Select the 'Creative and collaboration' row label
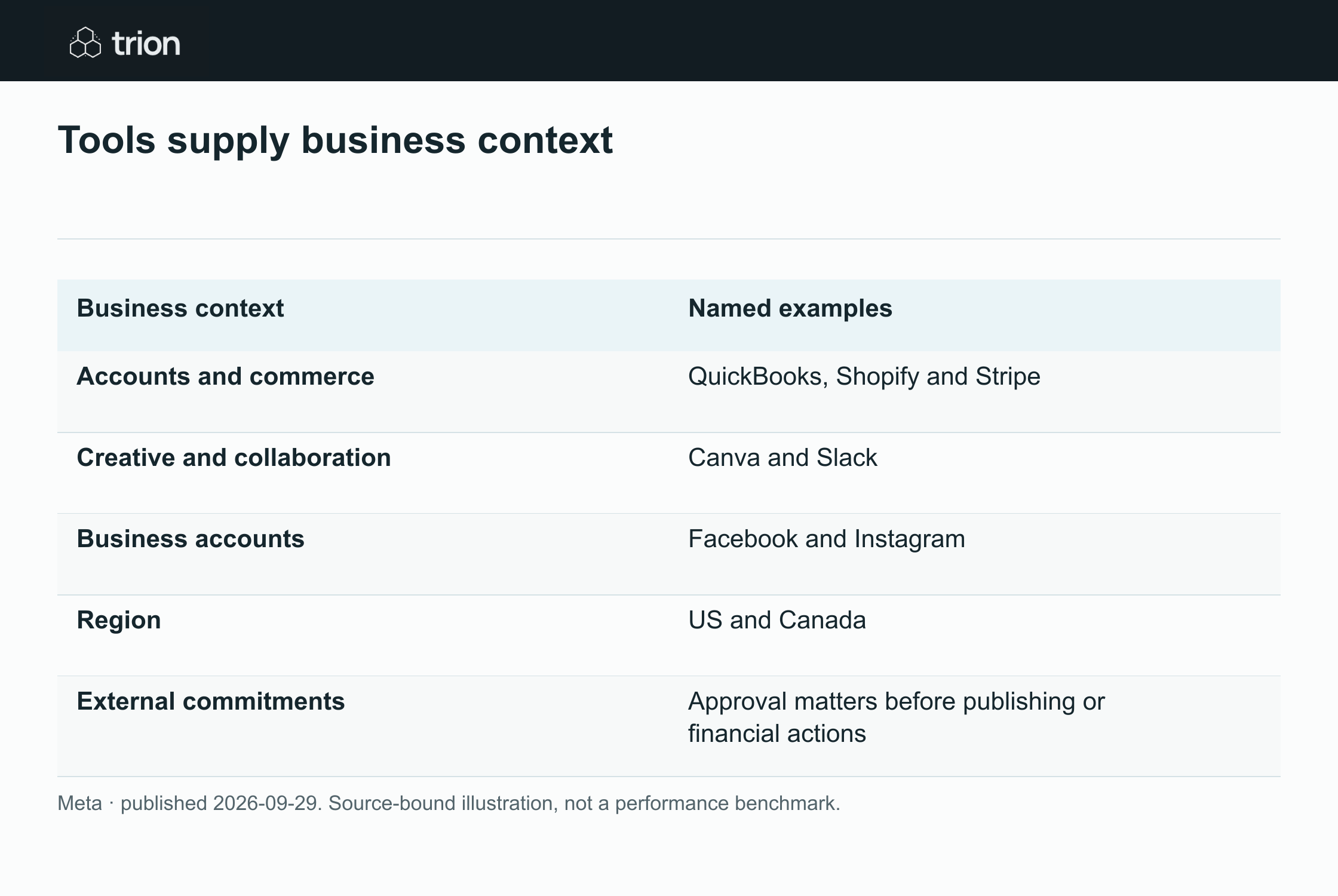 click(x=234, y=458)
